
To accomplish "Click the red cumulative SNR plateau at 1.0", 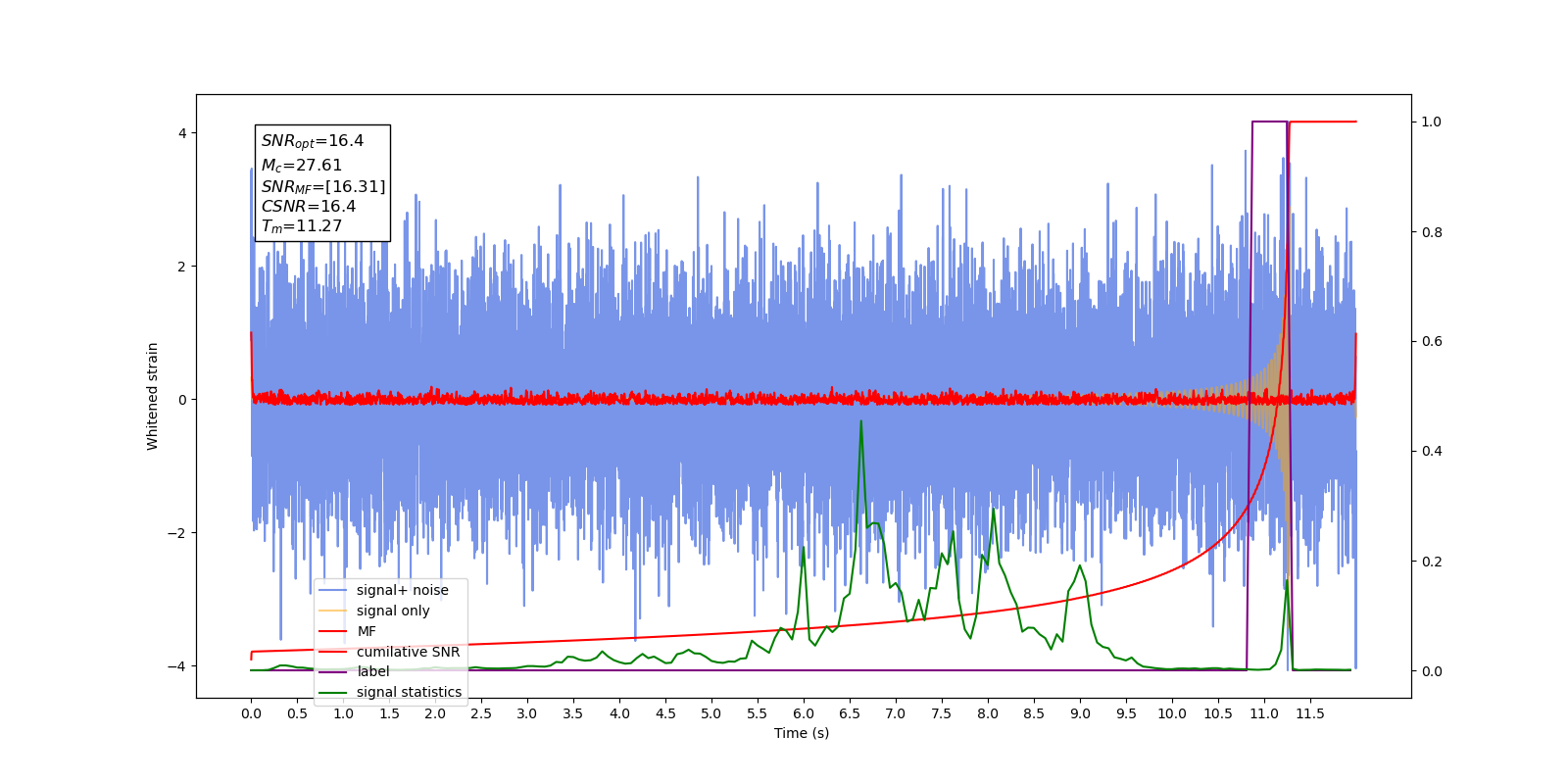I will 1323,122.
